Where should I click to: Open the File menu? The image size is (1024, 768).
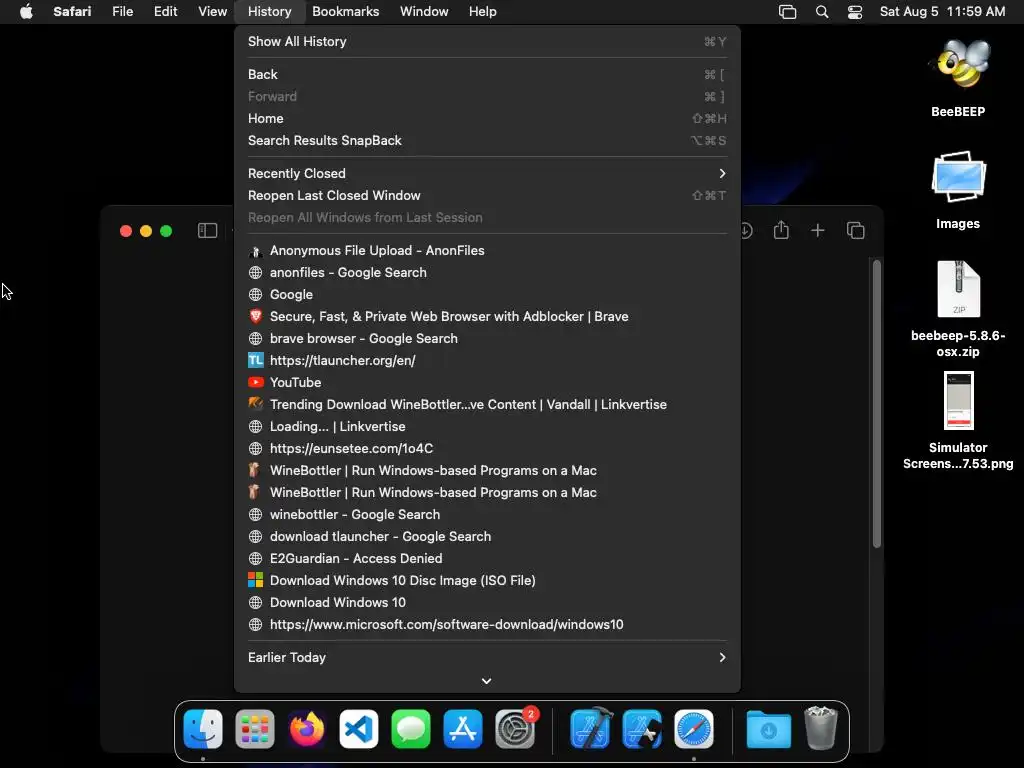(x=122, y=12)
